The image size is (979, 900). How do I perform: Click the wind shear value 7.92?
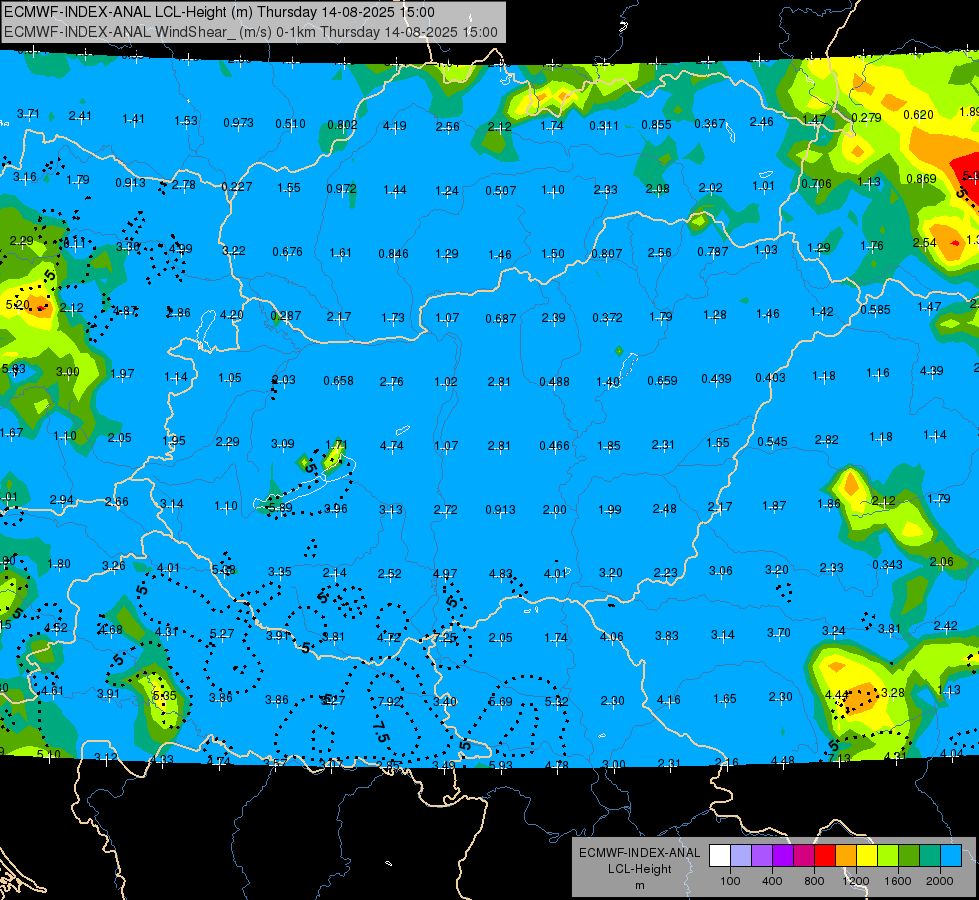tap(389, 701)
